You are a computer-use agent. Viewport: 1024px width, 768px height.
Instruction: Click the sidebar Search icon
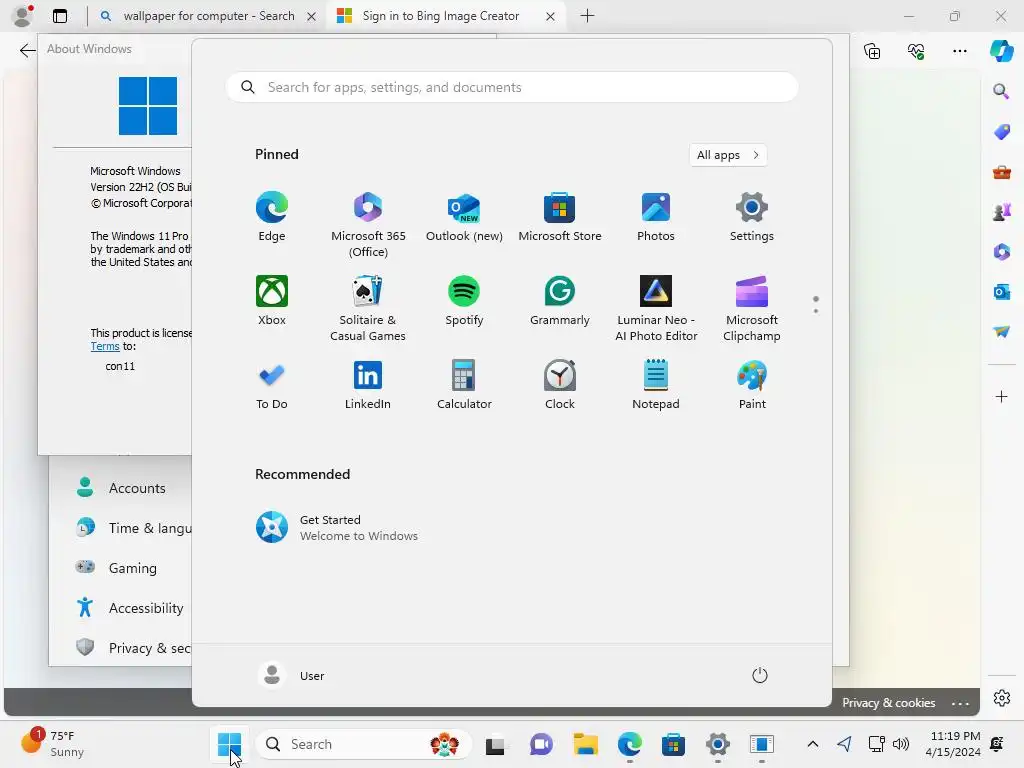tap(1001, 91)
